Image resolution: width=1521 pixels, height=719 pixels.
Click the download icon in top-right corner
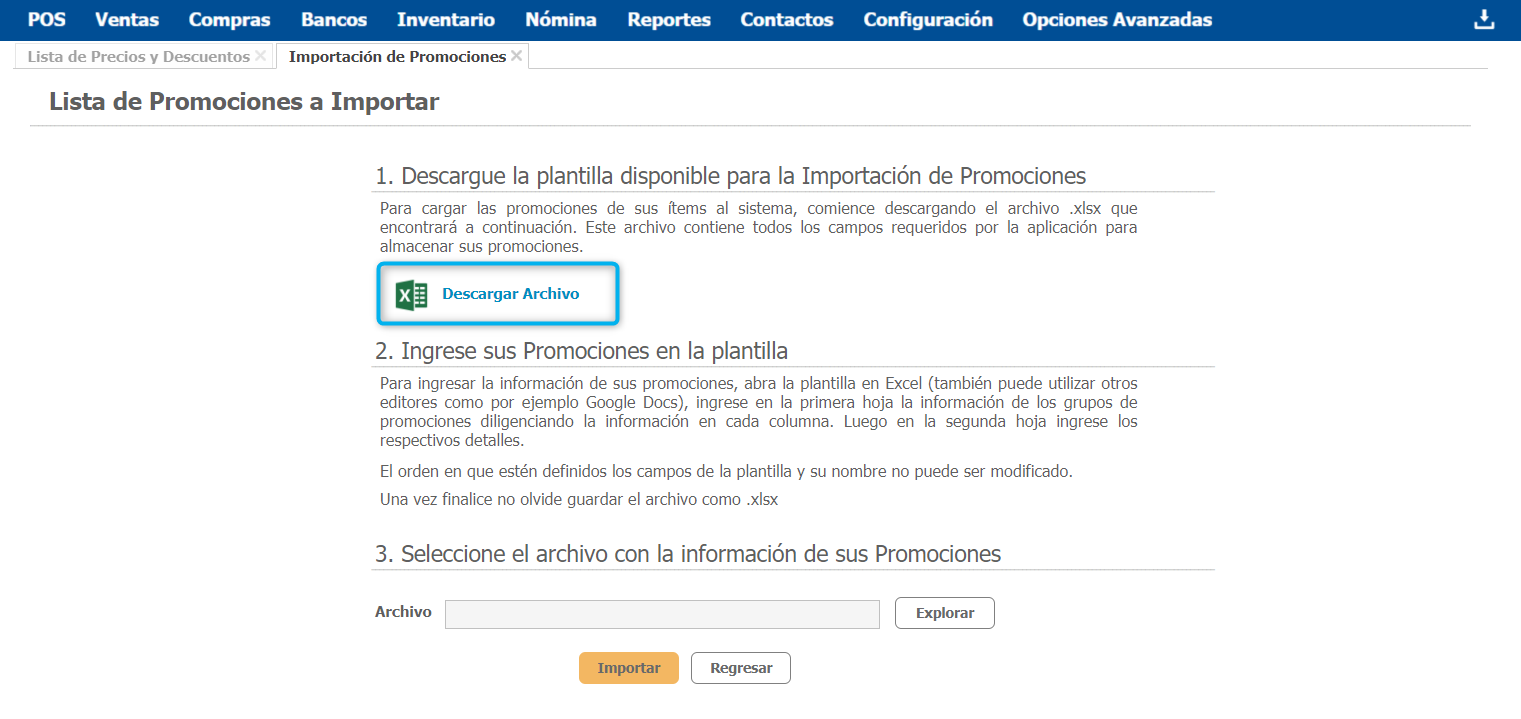coord(1484,20)
